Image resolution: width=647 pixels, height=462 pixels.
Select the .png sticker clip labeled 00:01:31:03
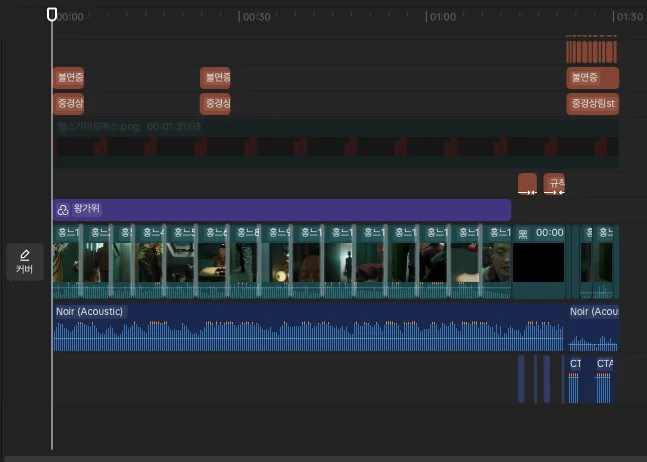click(x=336, y=144)
